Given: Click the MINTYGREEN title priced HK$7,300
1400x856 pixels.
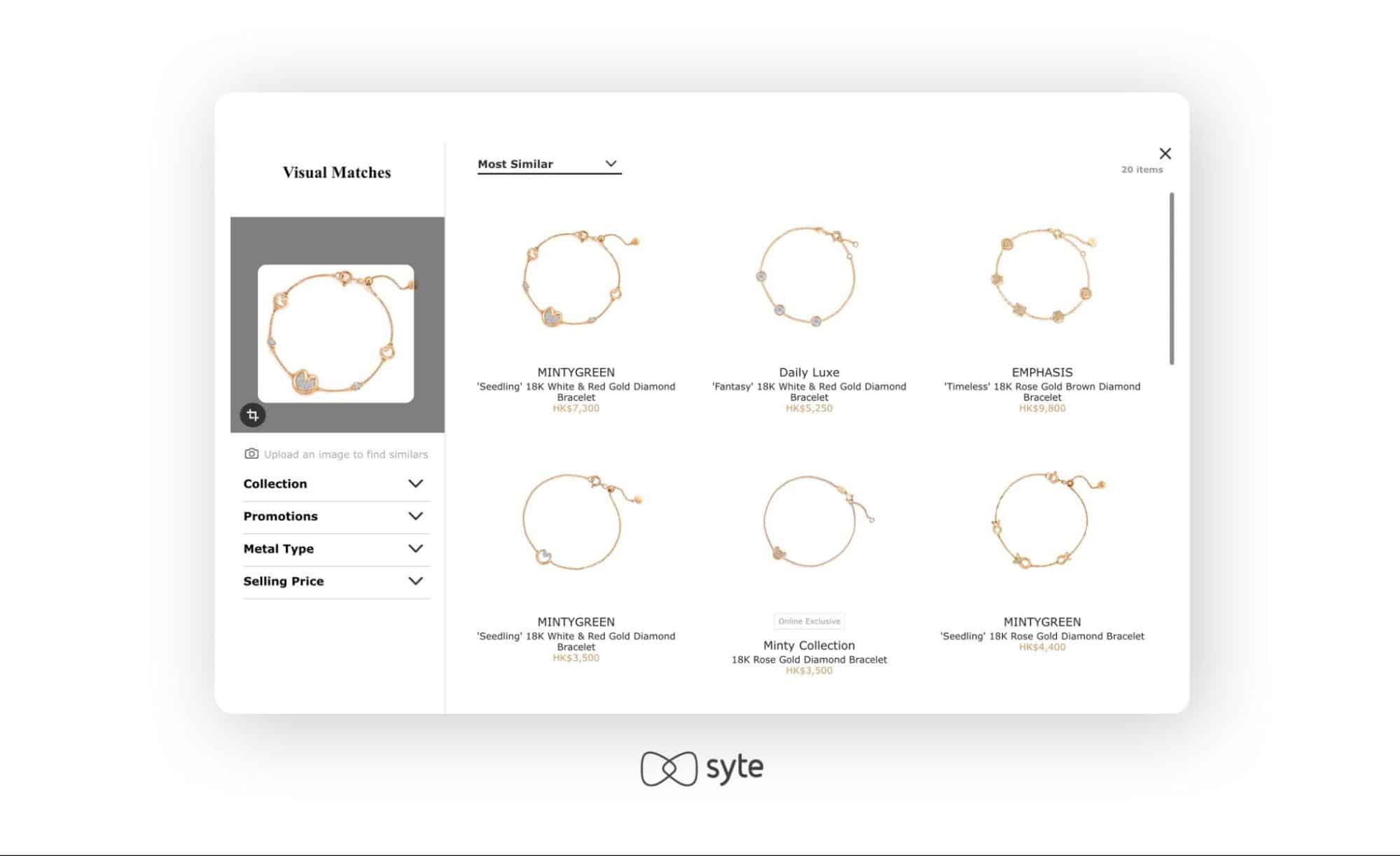Looking at the screenshot, I should point(576,372).
